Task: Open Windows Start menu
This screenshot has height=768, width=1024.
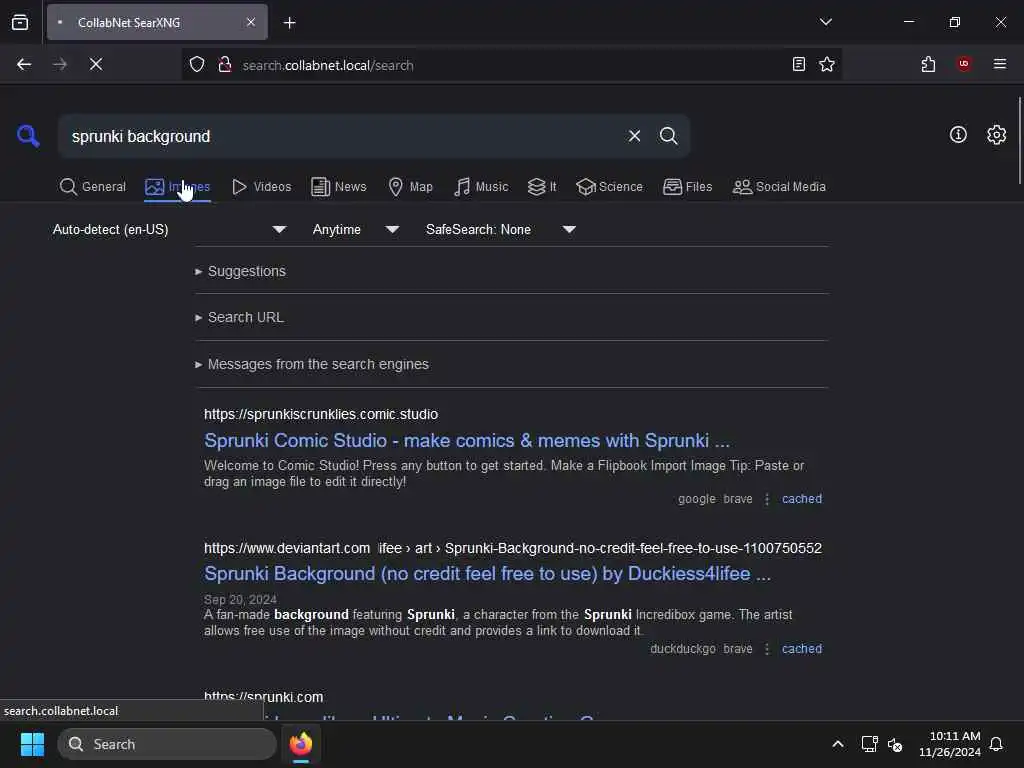Action: [x=32, y=744]
